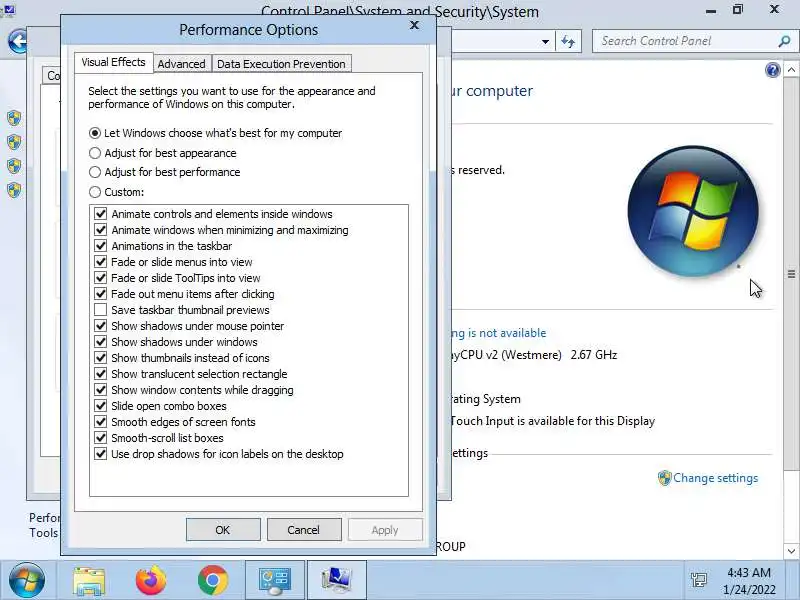Uncheck Fade out menu items after clicking
Screen dimensions: 800x600
pyautogui.click(x=101, y=294)
